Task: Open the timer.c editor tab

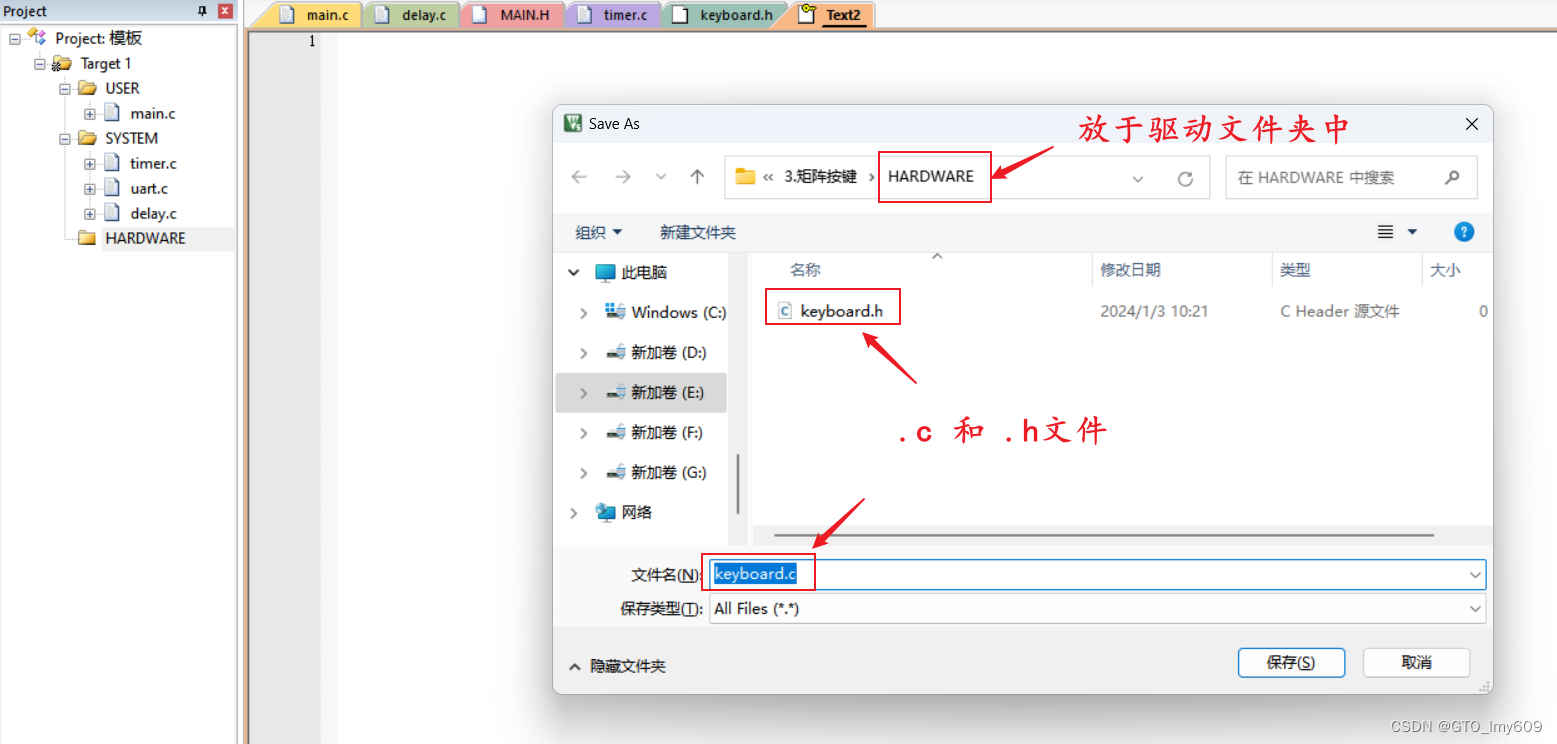Action: (x=614, y=15)
